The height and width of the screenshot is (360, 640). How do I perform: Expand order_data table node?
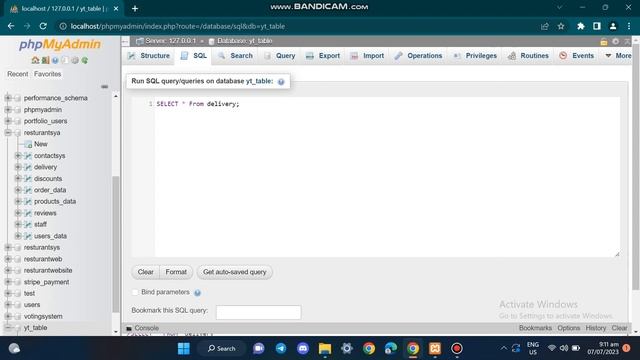18,190
